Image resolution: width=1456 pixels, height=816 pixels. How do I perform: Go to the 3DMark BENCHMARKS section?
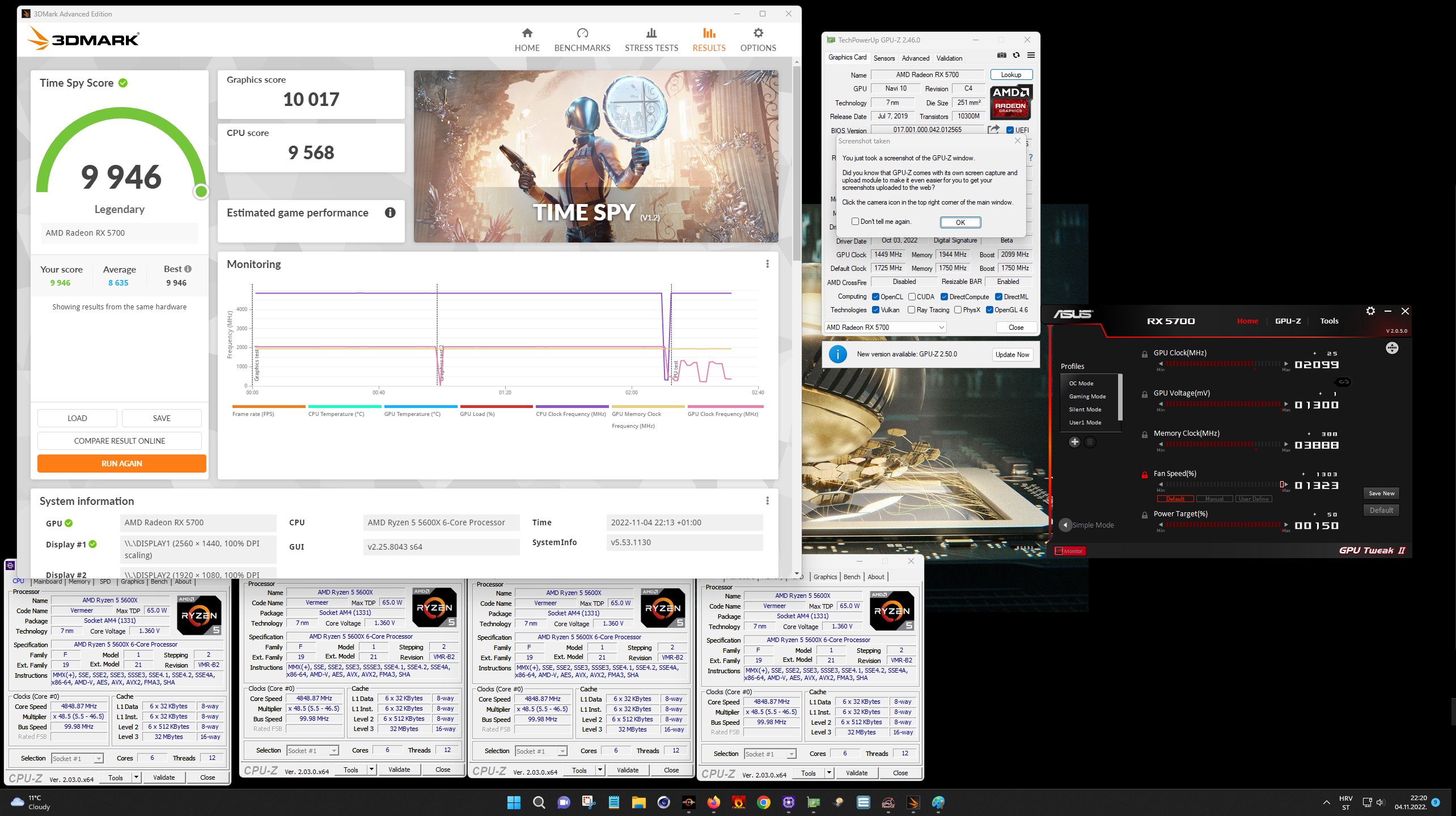tap(582, 40)
